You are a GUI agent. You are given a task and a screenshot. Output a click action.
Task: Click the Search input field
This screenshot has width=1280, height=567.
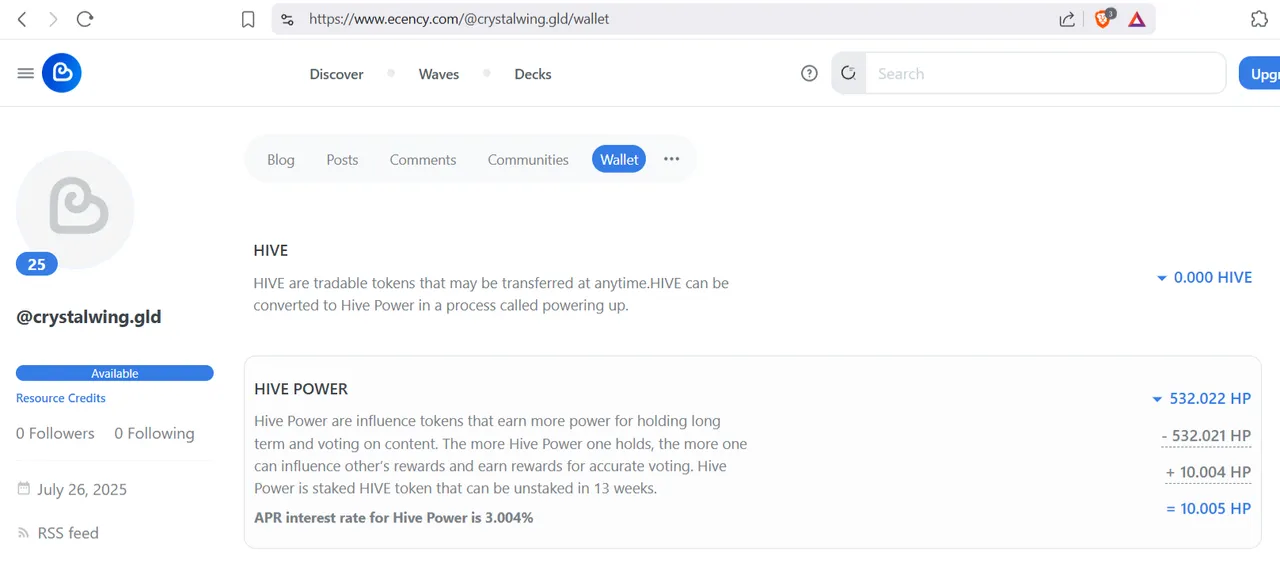click(1045, 73)
